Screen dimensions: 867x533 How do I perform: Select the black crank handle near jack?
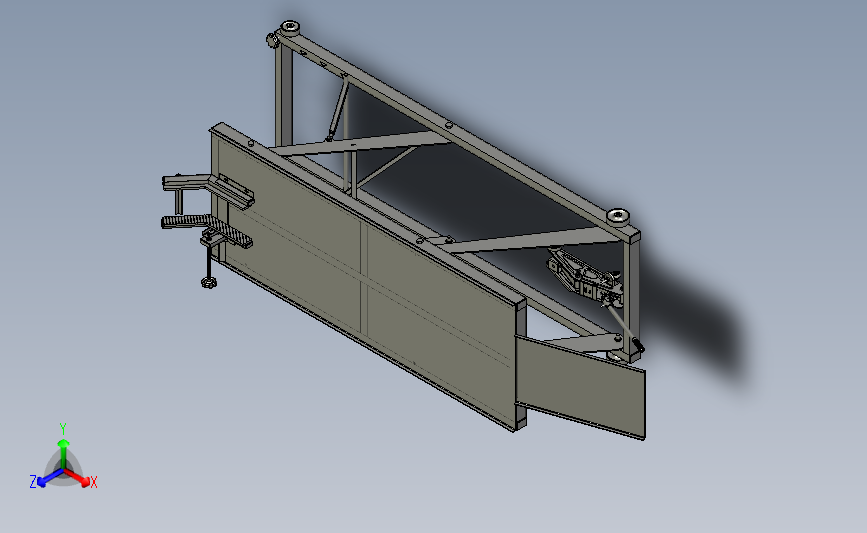tap(638, 346)
